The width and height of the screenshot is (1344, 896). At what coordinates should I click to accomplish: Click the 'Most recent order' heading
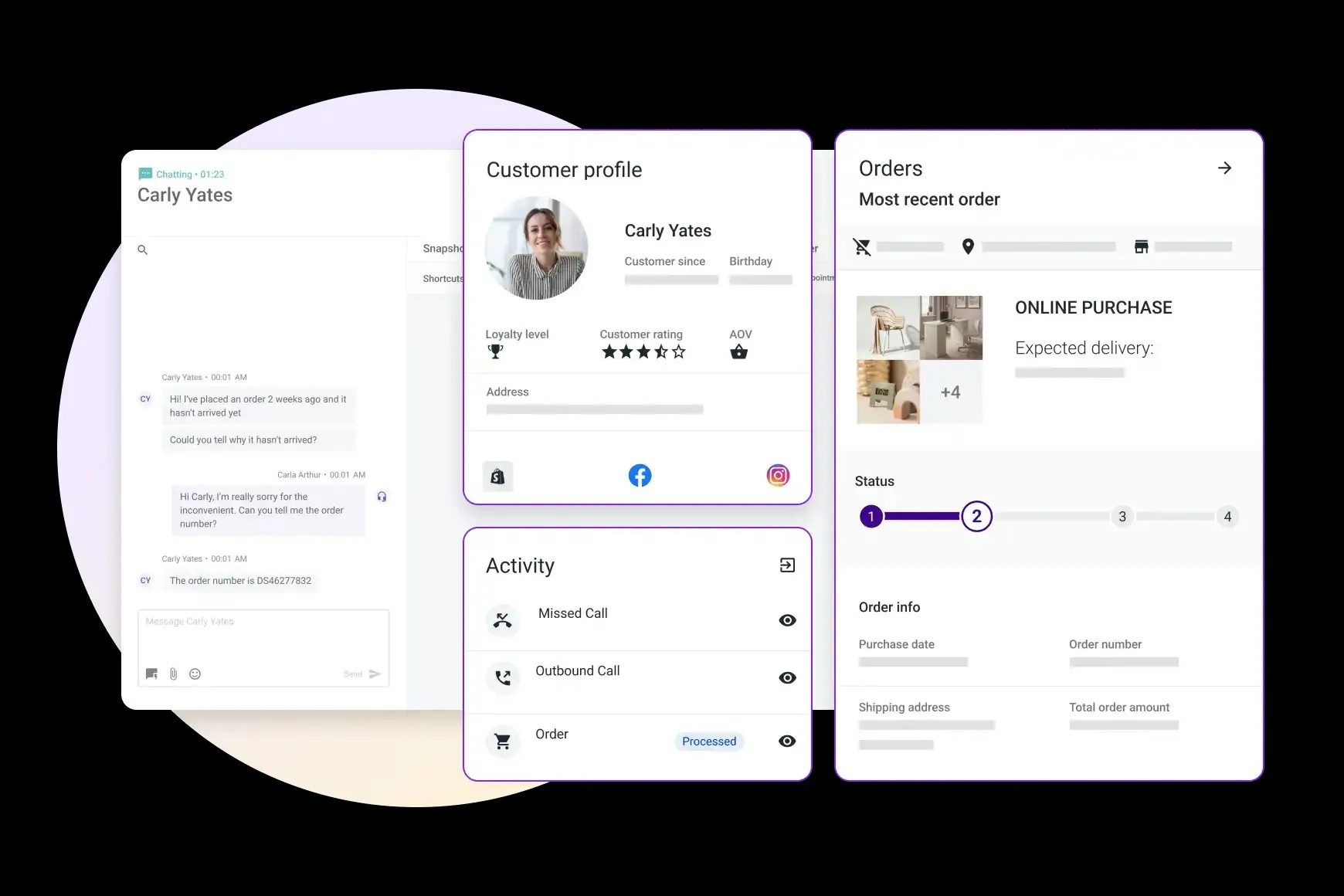point(929,200)
